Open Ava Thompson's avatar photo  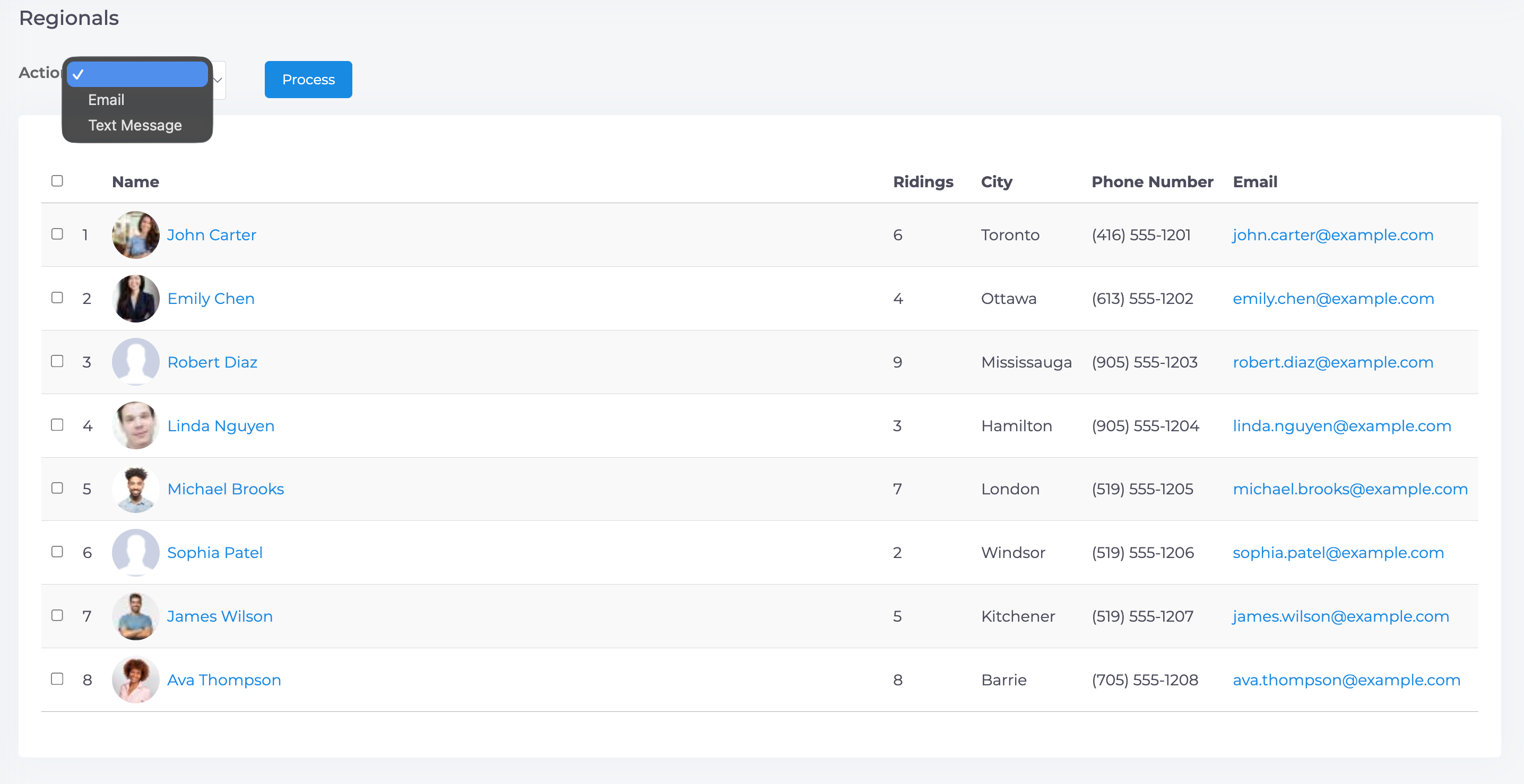point(135,680)
